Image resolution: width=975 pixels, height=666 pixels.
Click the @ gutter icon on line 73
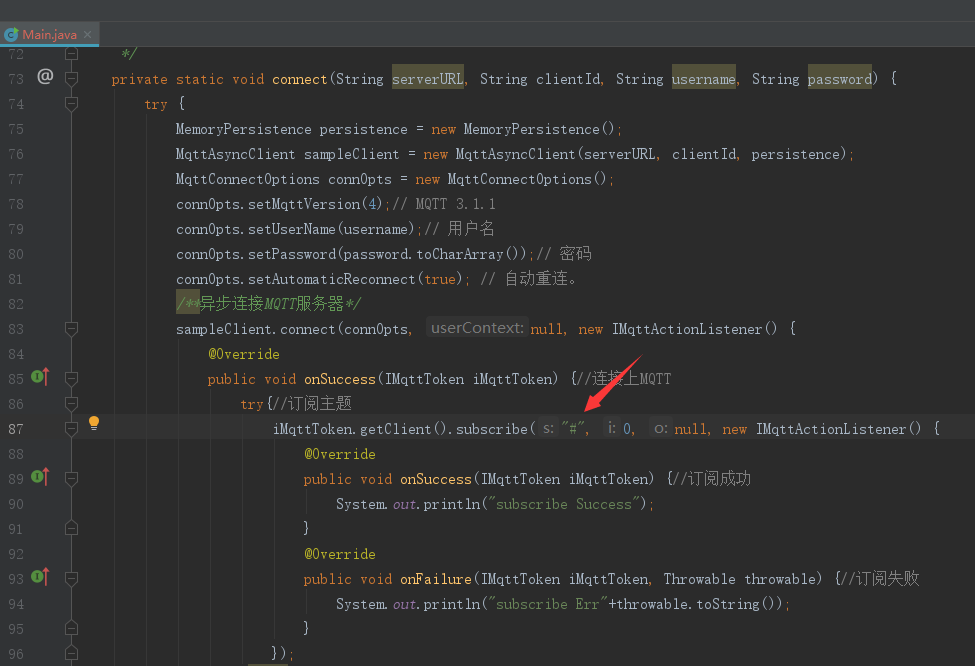click(45, 76)
